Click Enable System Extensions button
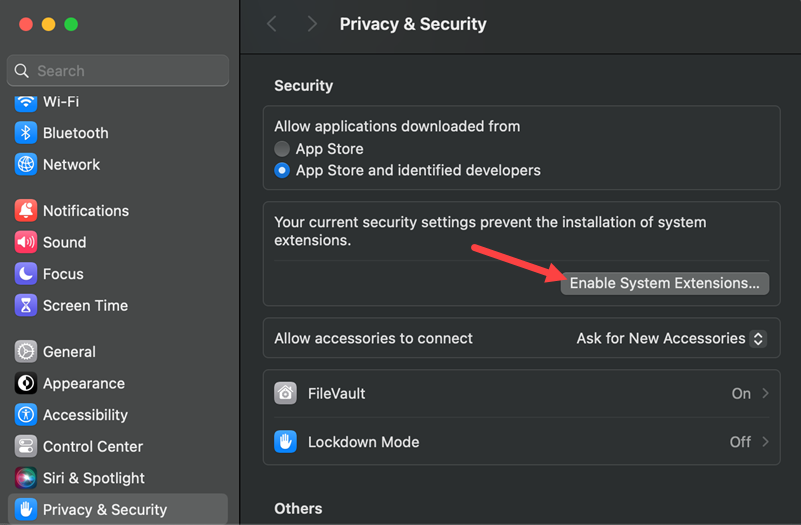Image resolution: width=801 pixels, height=525 pixels. (664, 283)
